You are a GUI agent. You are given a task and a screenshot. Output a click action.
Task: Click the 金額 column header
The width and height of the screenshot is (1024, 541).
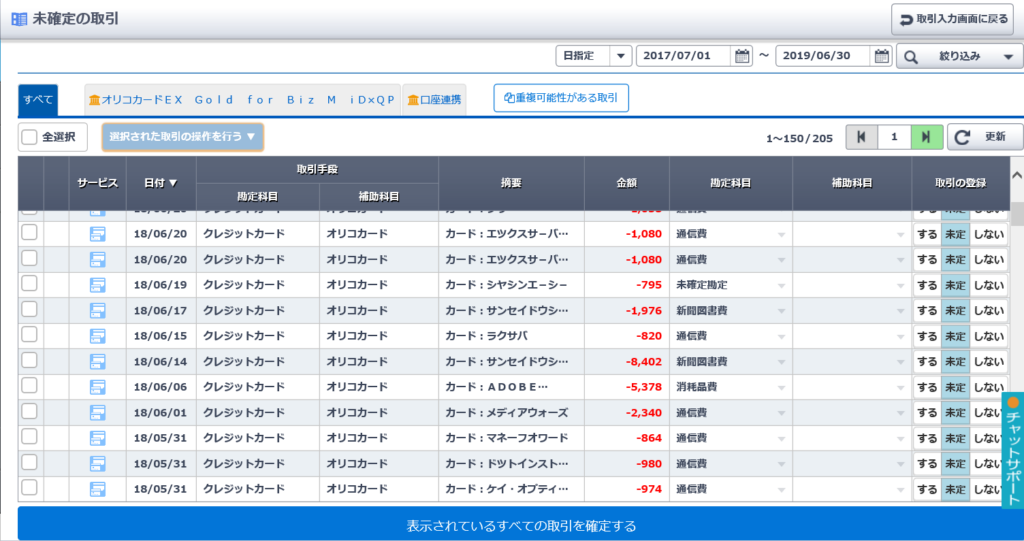626,184
